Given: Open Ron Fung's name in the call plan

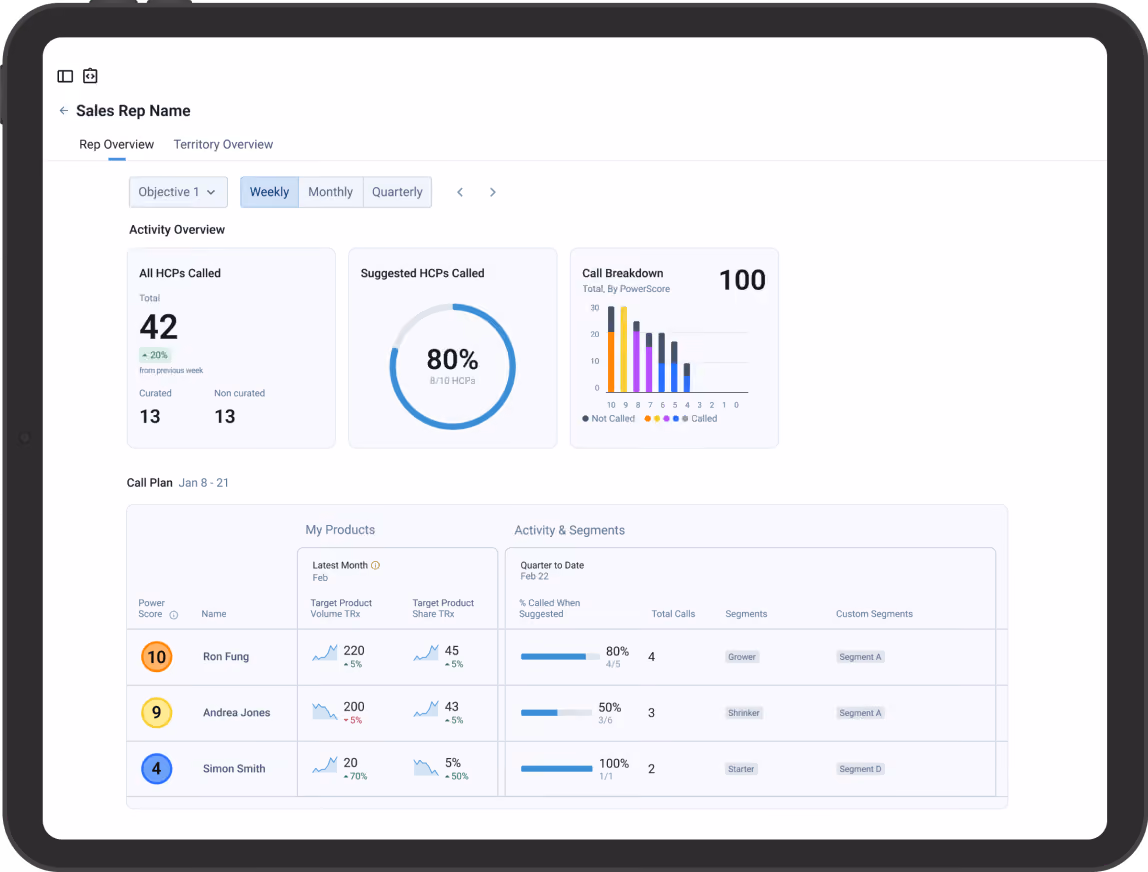Looking at the screenshot, I should tap(226, 657).
